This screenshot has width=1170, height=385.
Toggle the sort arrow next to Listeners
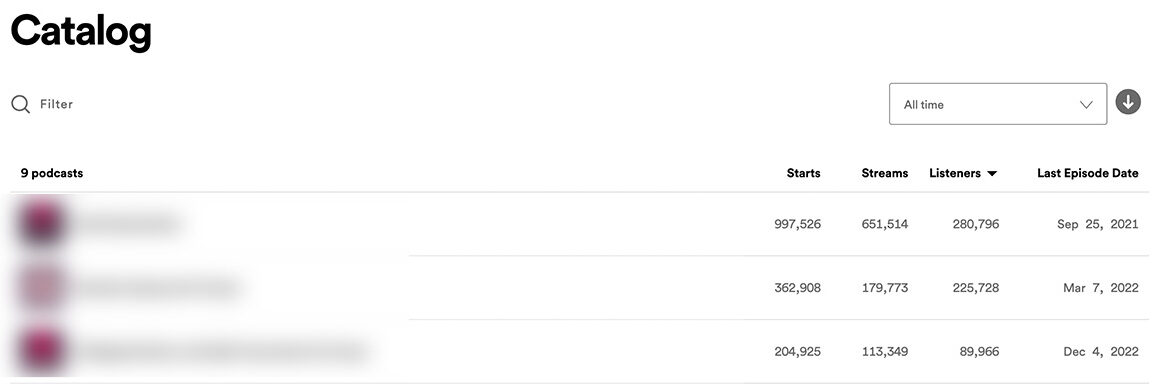[x=992, y=174]
